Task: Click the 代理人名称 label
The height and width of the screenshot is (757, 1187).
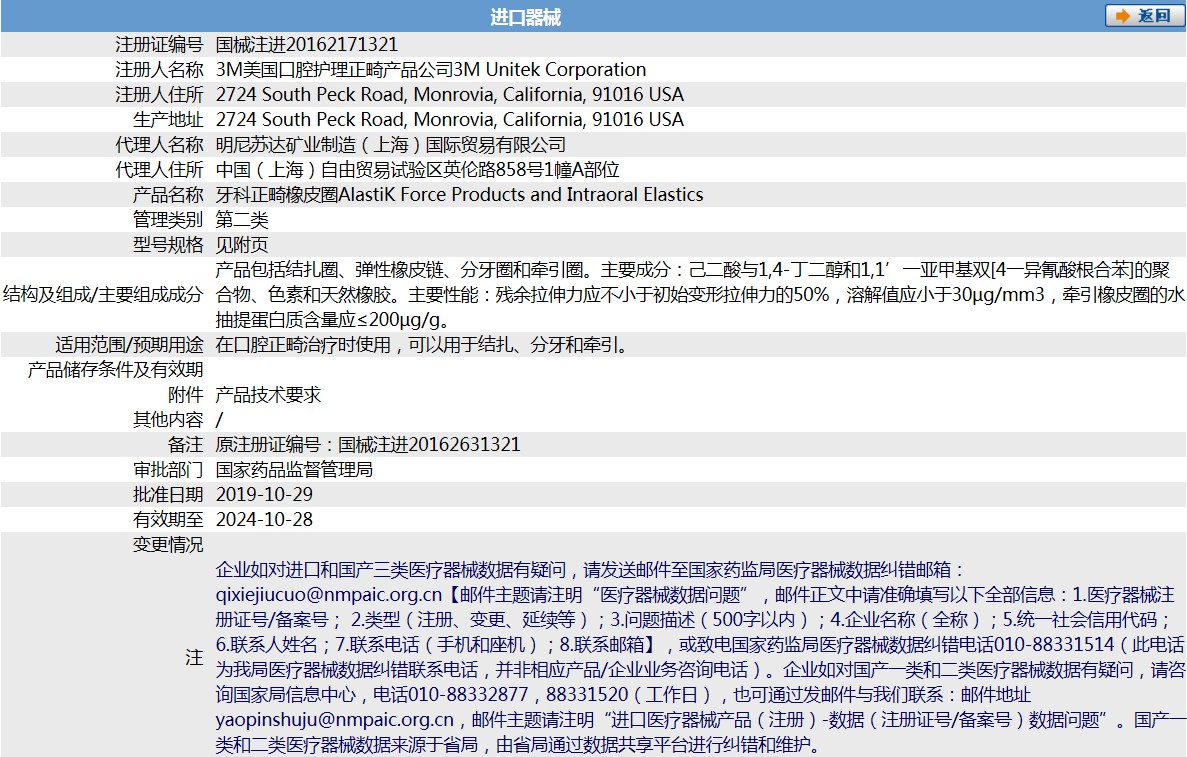Action: click(x=159, y=145)
